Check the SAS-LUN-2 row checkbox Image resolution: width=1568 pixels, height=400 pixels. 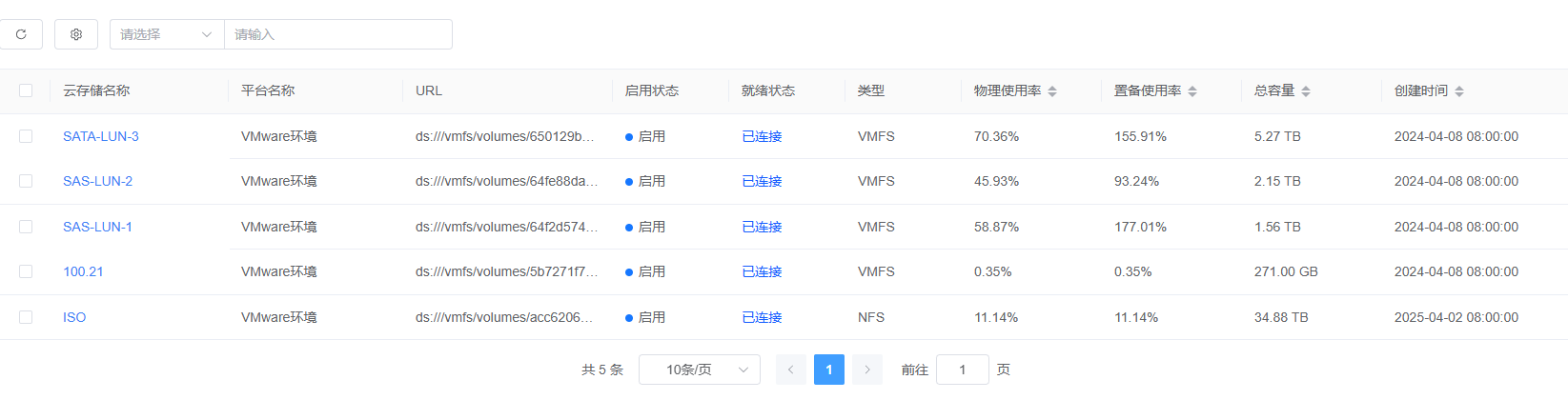[x=26, y=181]
